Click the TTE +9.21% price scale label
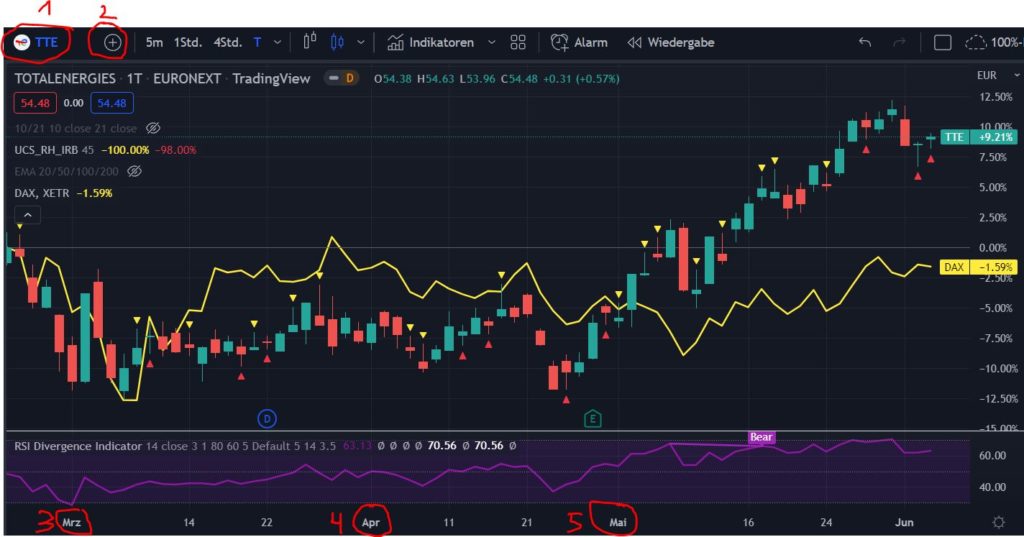1024x537 pixels. click(x=978, y=137)
